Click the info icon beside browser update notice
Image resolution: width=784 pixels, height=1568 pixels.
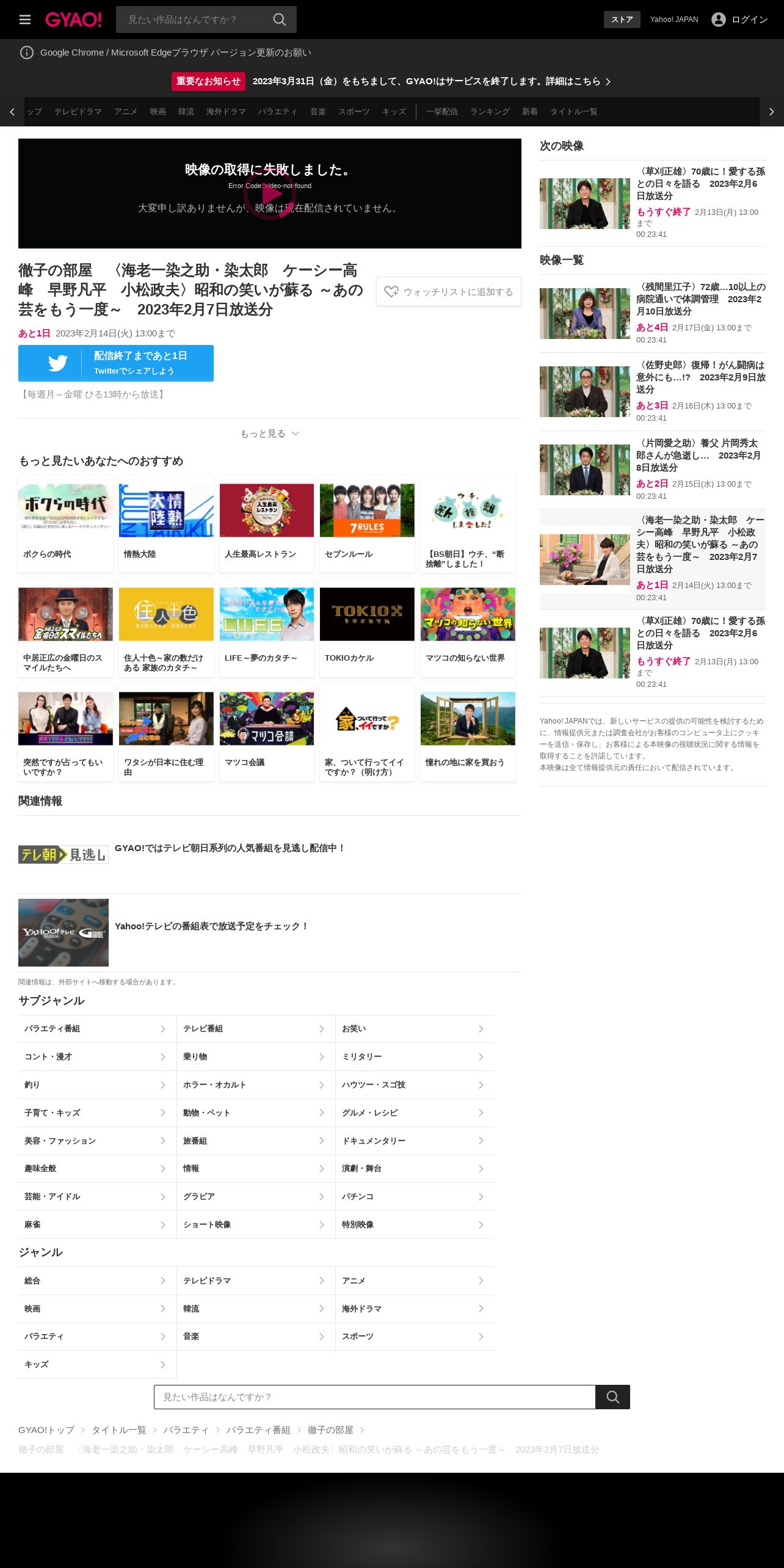[x=27, y=53]
